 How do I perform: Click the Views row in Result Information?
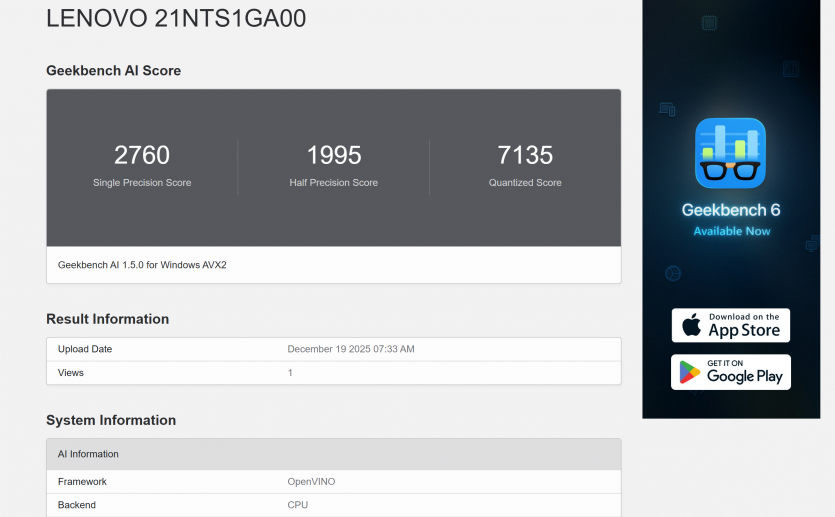coord(333,373)
